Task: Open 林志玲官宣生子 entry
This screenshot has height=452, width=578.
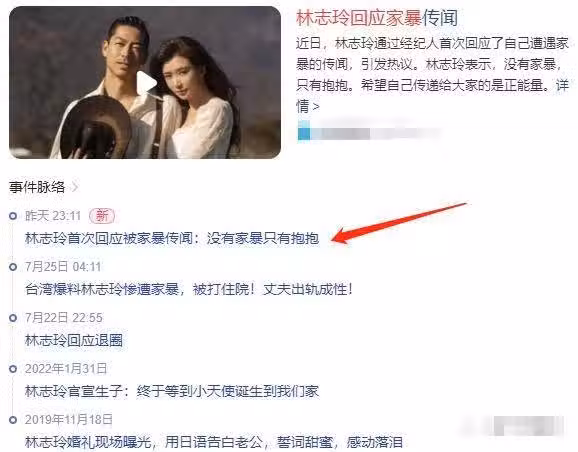Action: [172, 391]
